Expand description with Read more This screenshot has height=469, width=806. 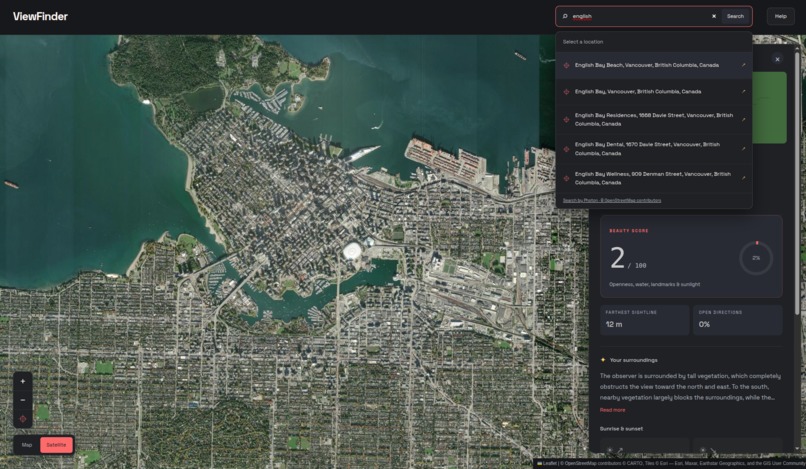tap(612, 410)
